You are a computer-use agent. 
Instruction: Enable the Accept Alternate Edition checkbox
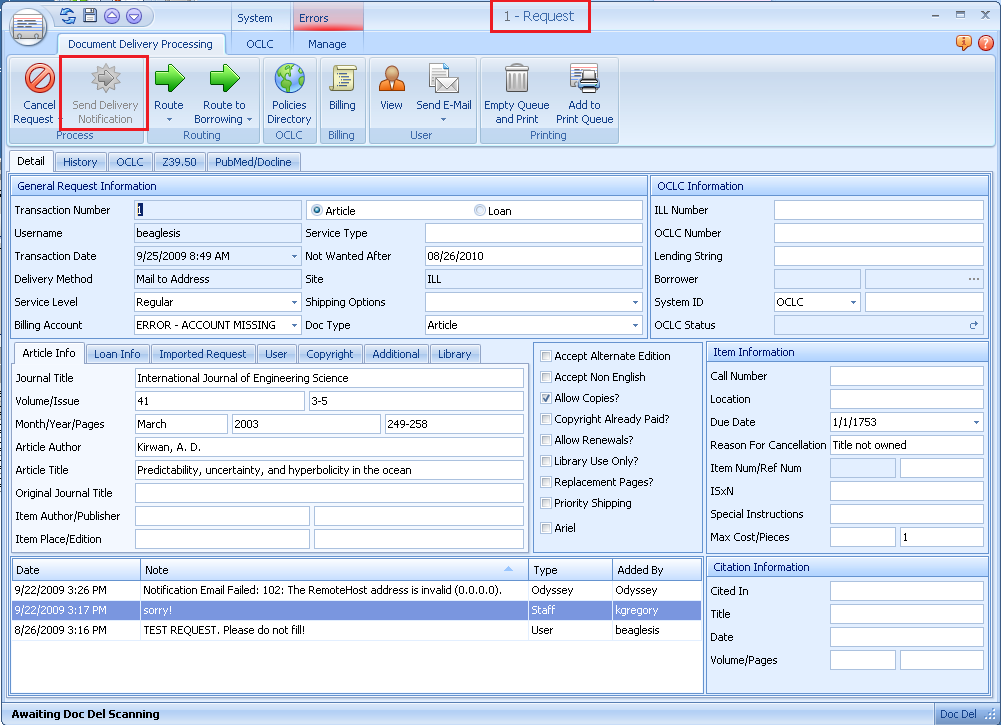point(546,356)
